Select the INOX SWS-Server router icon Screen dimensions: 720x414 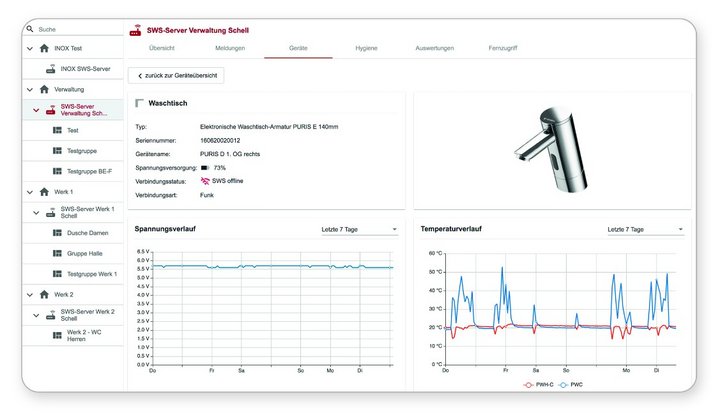[50, 69]
